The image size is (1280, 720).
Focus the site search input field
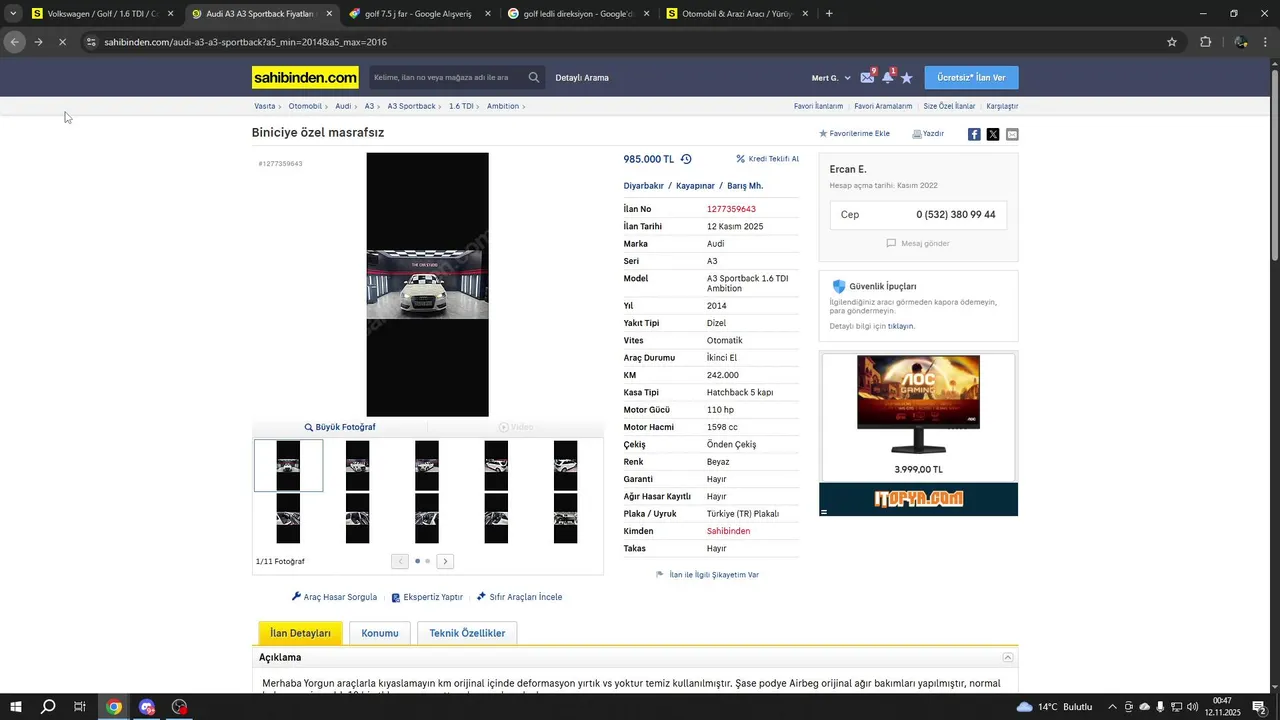[447, 77]
